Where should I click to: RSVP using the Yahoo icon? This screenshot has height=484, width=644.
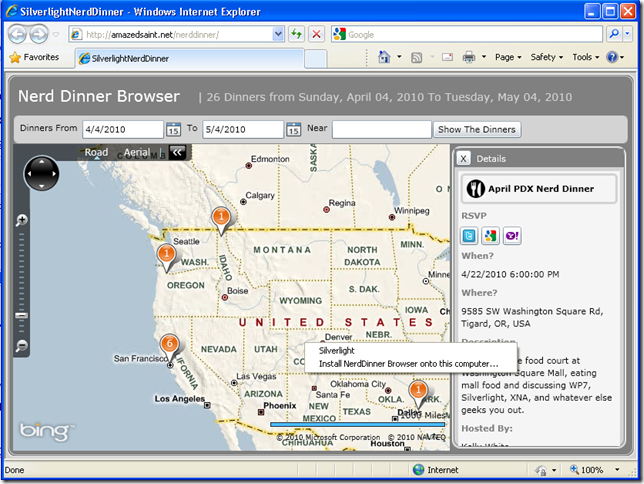click(509, 235)
